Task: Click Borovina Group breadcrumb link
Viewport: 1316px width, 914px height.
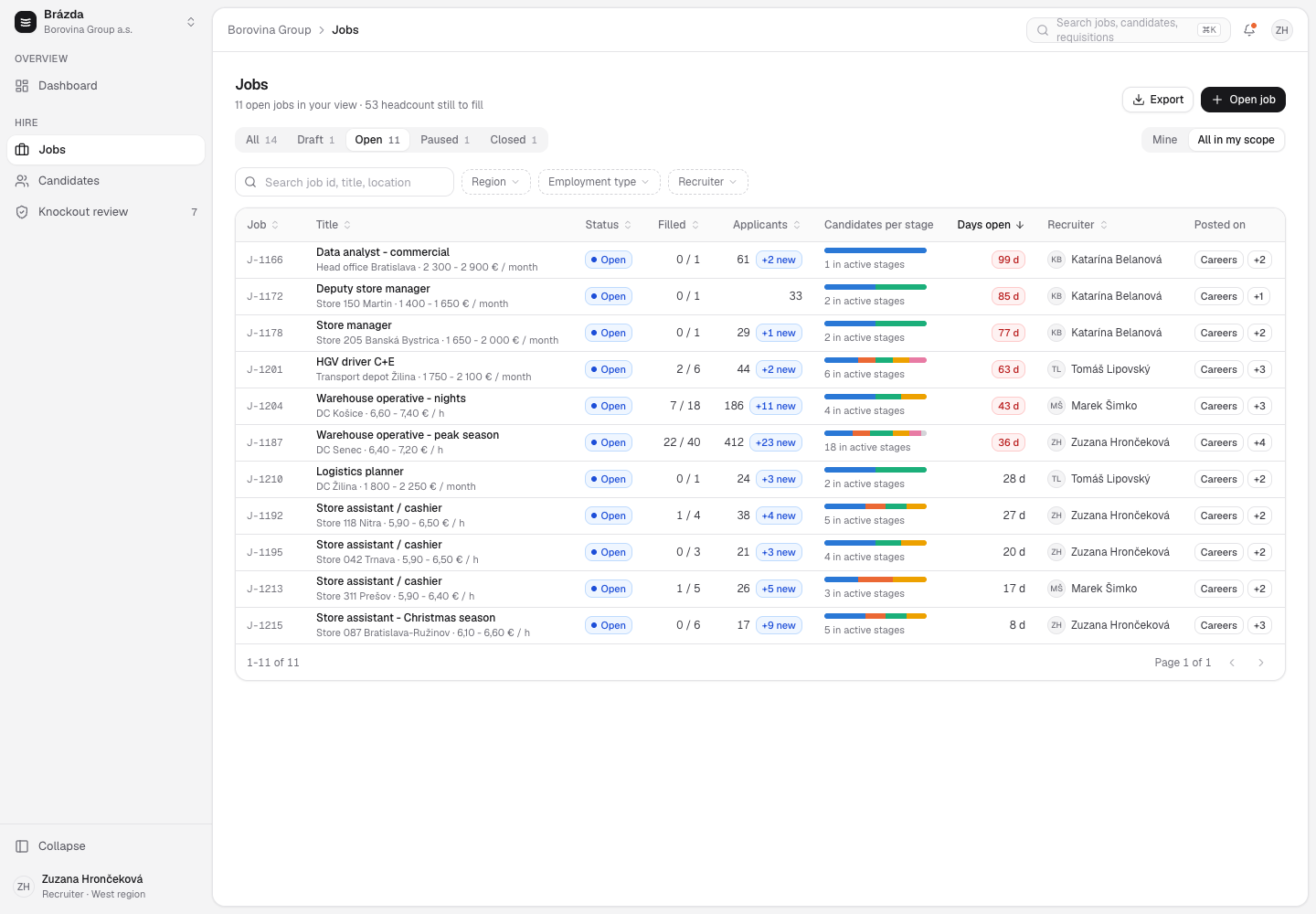Action: pyautogui.click(x=270, y=30)
